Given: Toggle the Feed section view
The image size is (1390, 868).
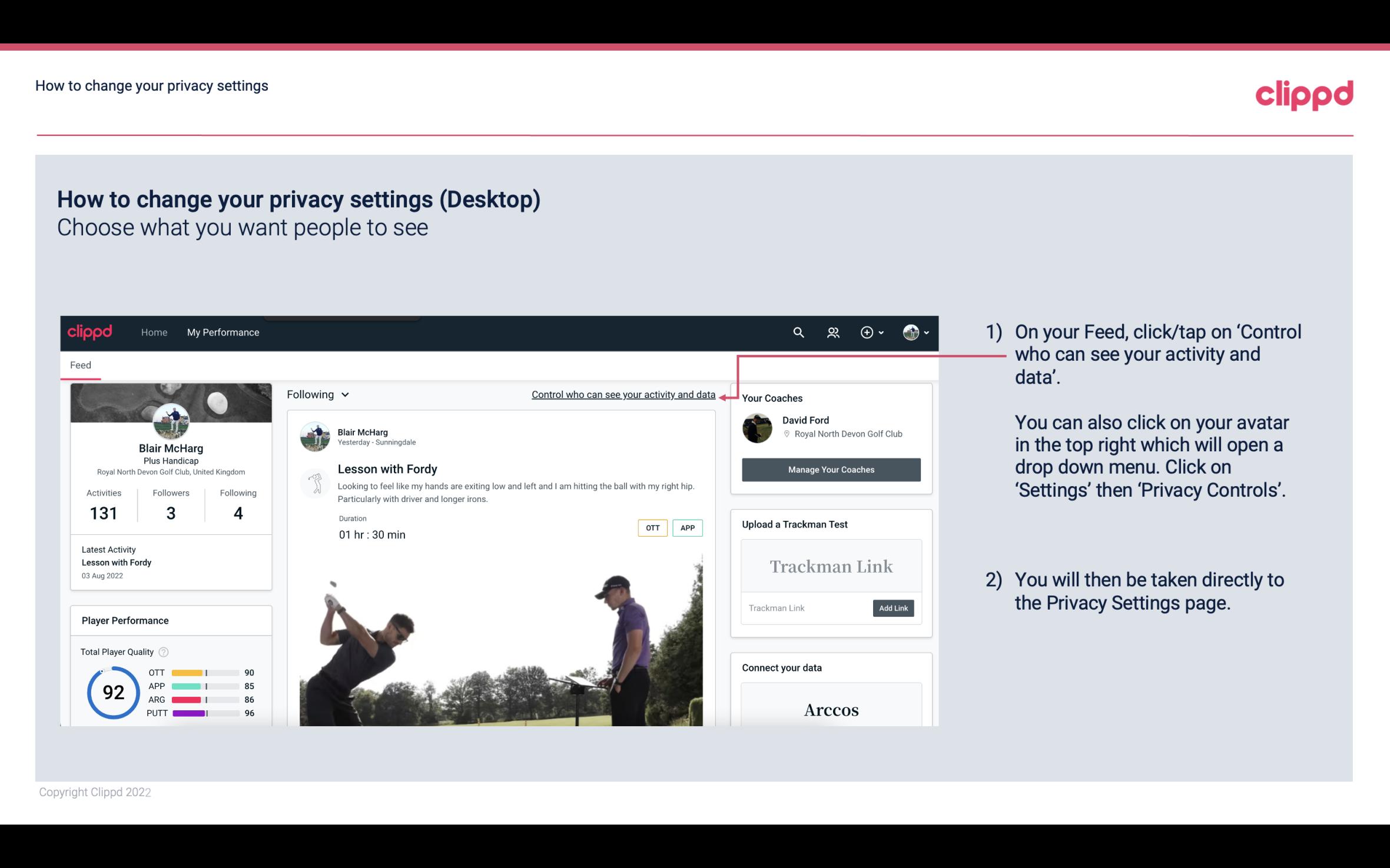Looking at the screenshot, I should [80, 364].
